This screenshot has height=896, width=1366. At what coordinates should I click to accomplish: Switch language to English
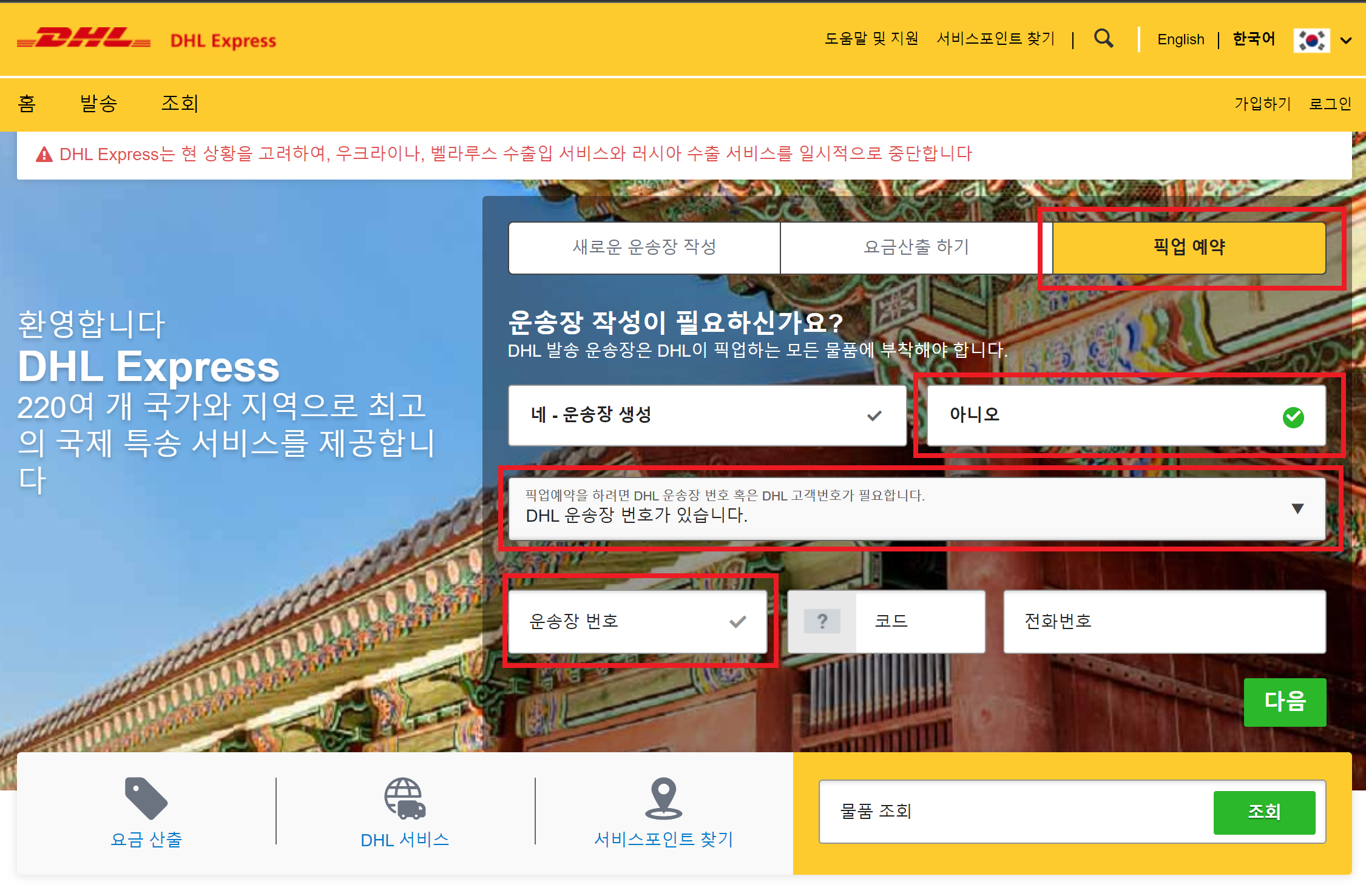click(1180, 40)
